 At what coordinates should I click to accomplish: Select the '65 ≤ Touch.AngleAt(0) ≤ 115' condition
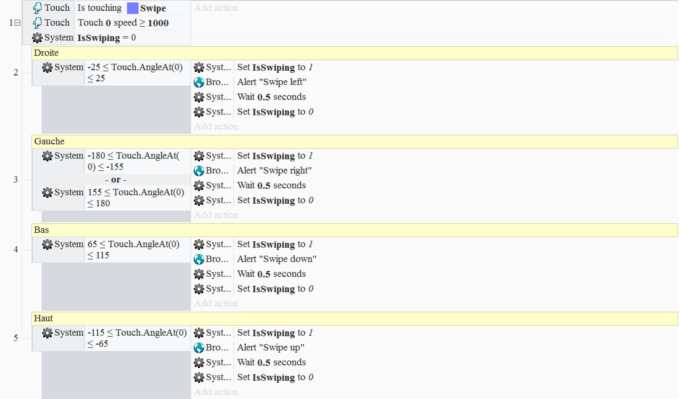pos(133,249)
